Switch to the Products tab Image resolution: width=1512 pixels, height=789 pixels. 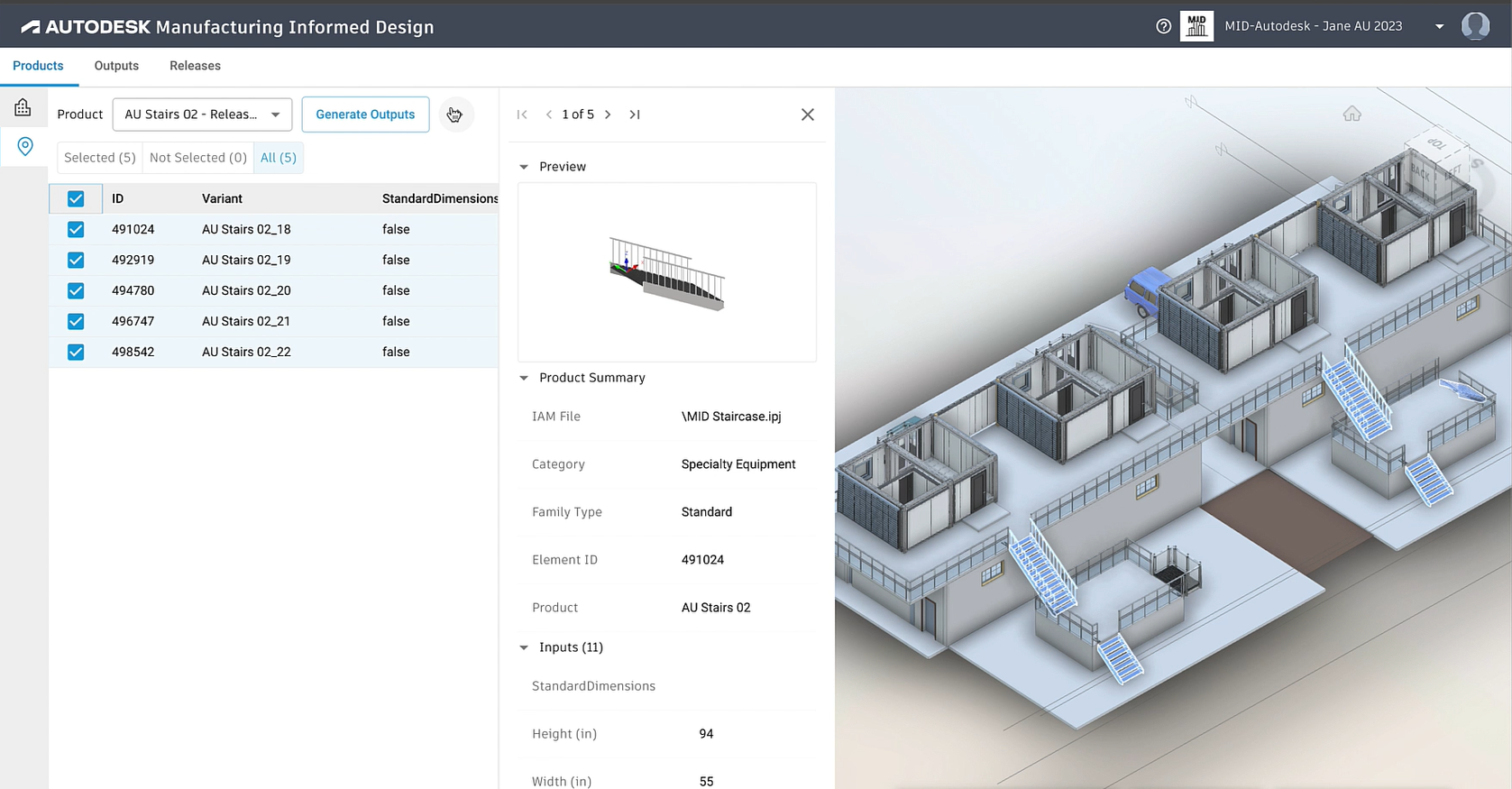[38, 66]
